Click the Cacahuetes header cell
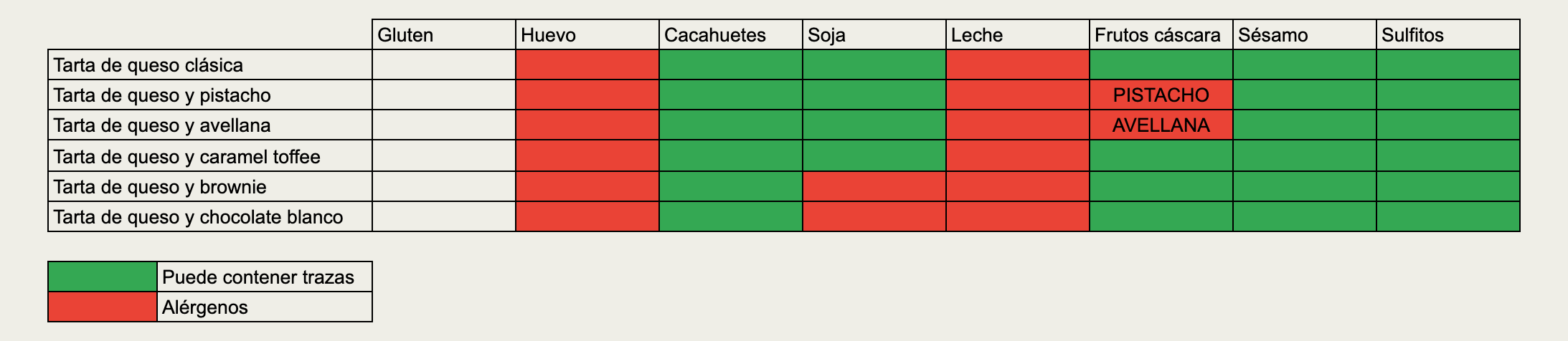The image size is (1568, 341). tap(714, 35)
